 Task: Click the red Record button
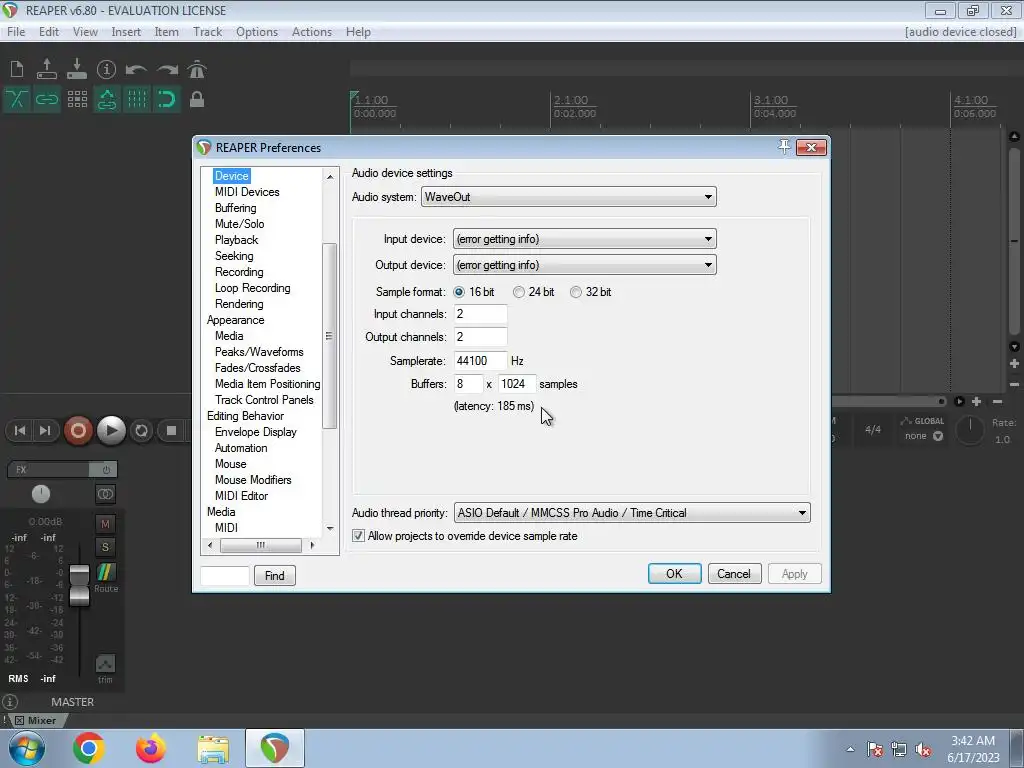click(78, 430)
